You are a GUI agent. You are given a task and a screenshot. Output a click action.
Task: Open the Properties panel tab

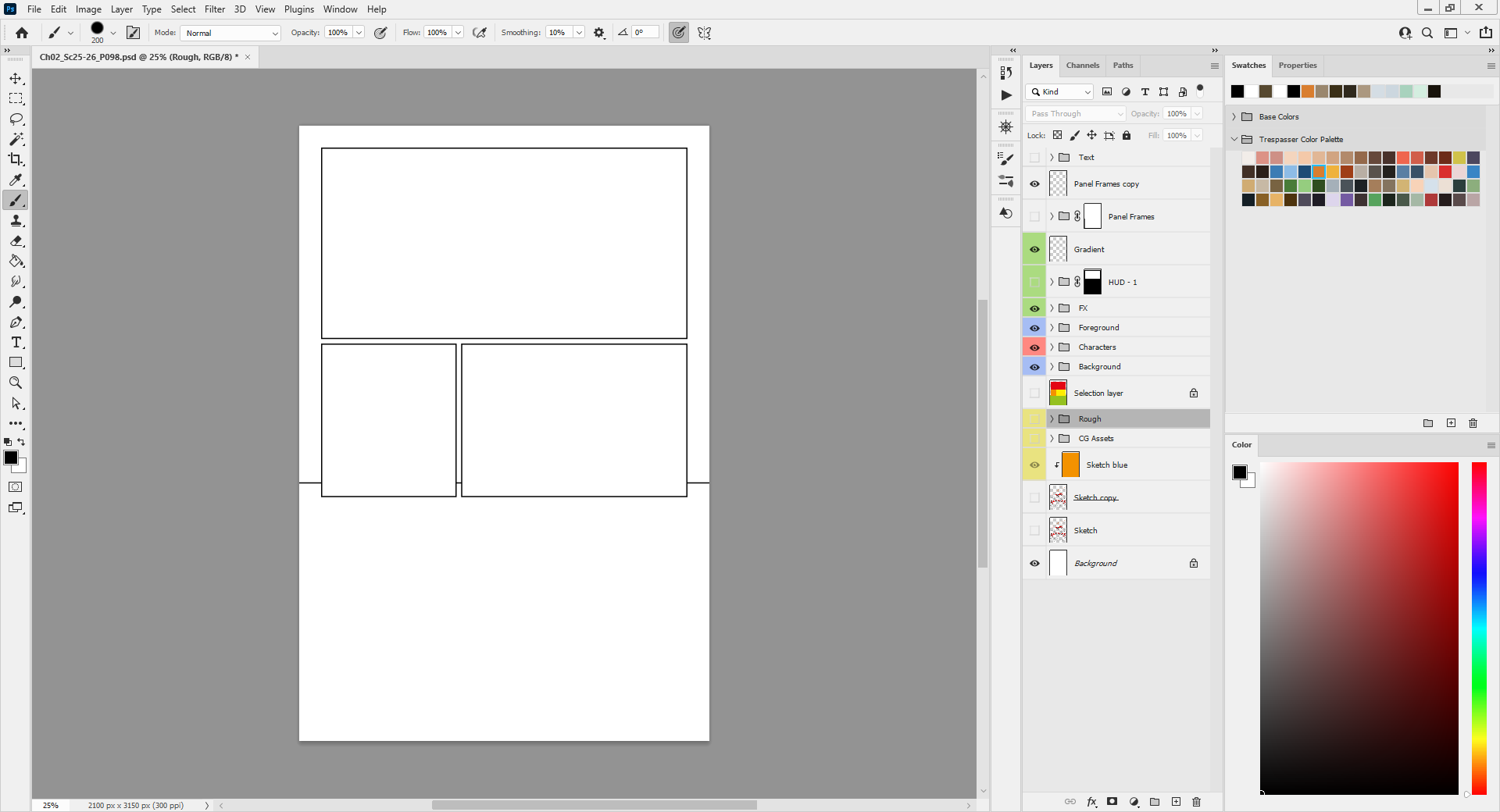point(1297,66)
